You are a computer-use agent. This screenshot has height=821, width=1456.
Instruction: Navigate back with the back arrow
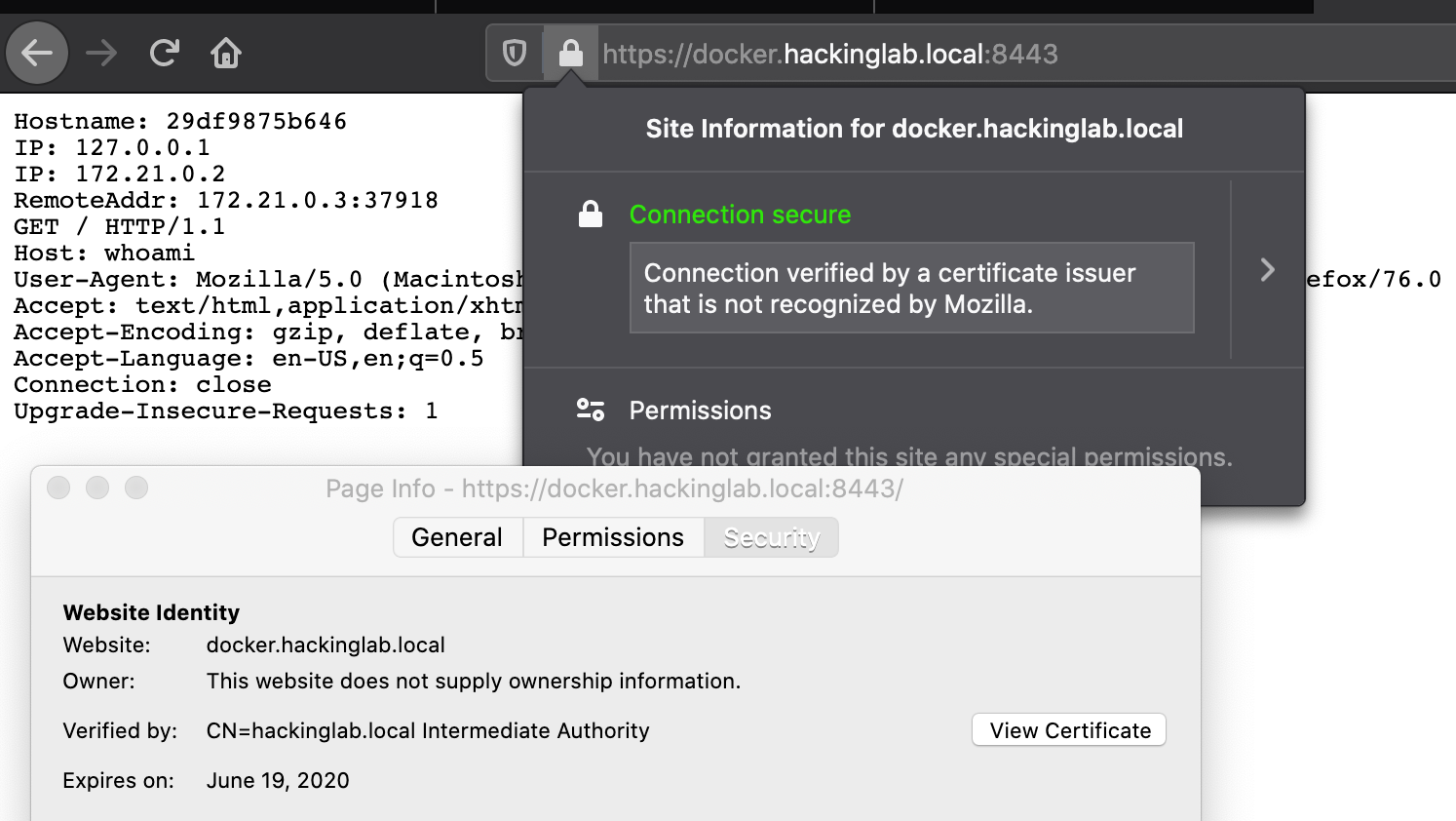pos(36,53)
